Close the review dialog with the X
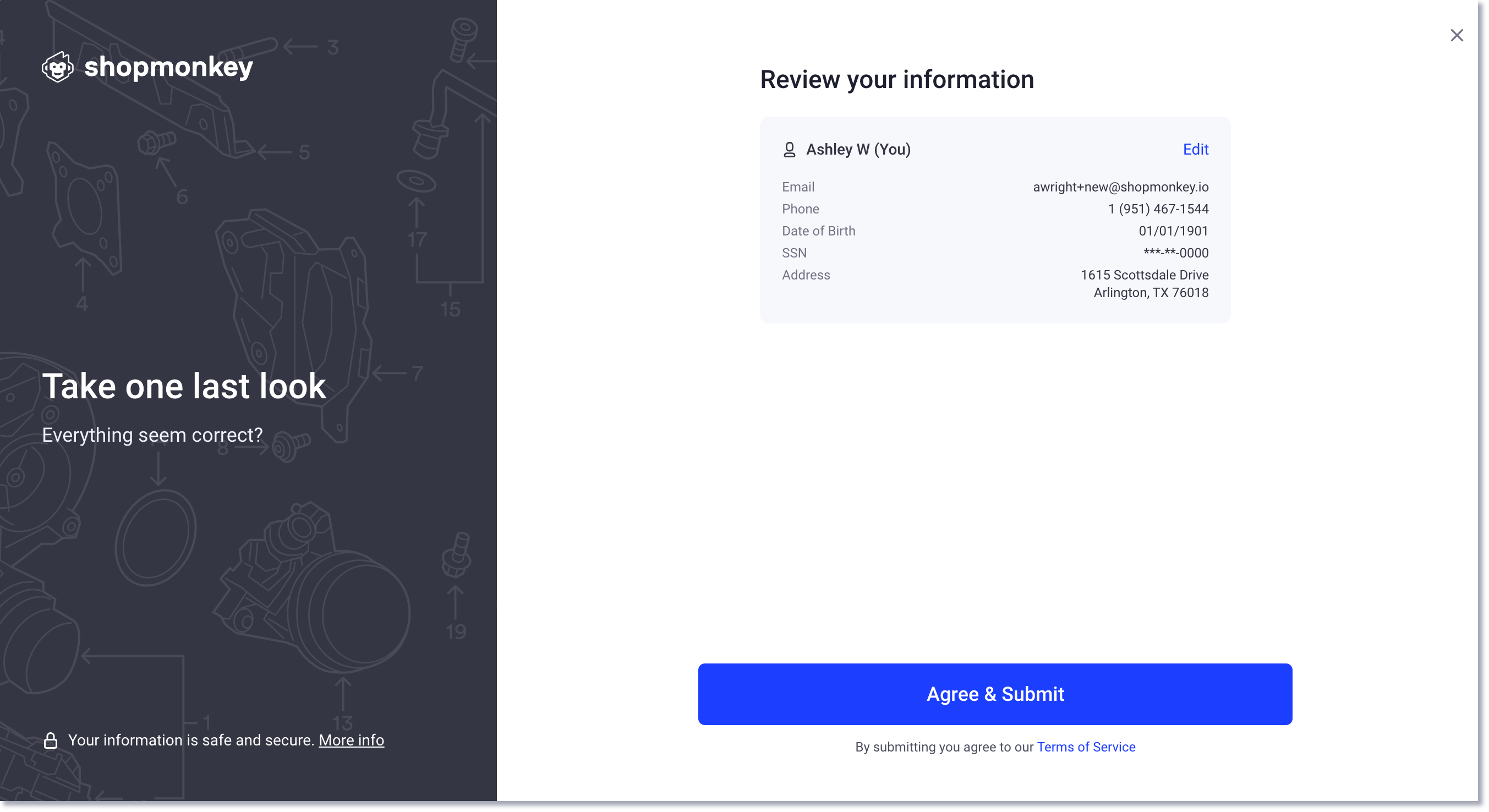Screen dimensions: 1489x812 tap(1456, 35)
